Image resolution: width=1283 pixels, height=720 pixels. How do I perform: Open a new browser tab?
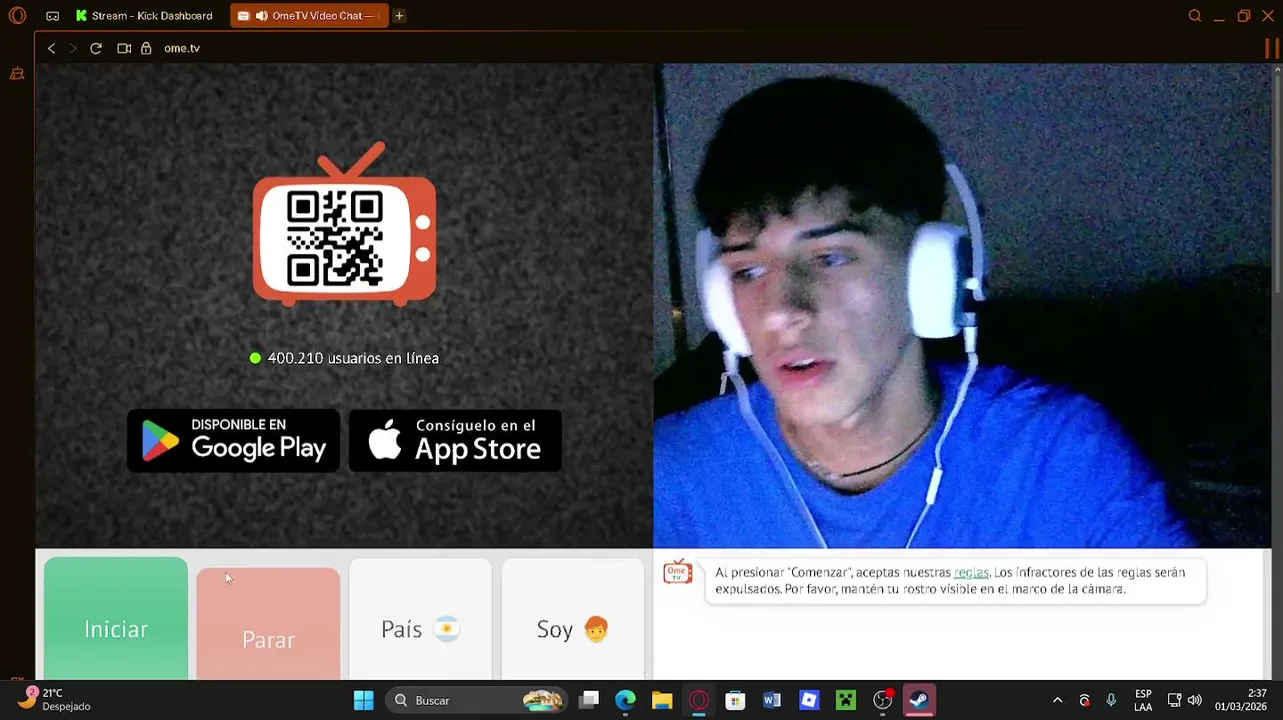click(x=399, y=16)
